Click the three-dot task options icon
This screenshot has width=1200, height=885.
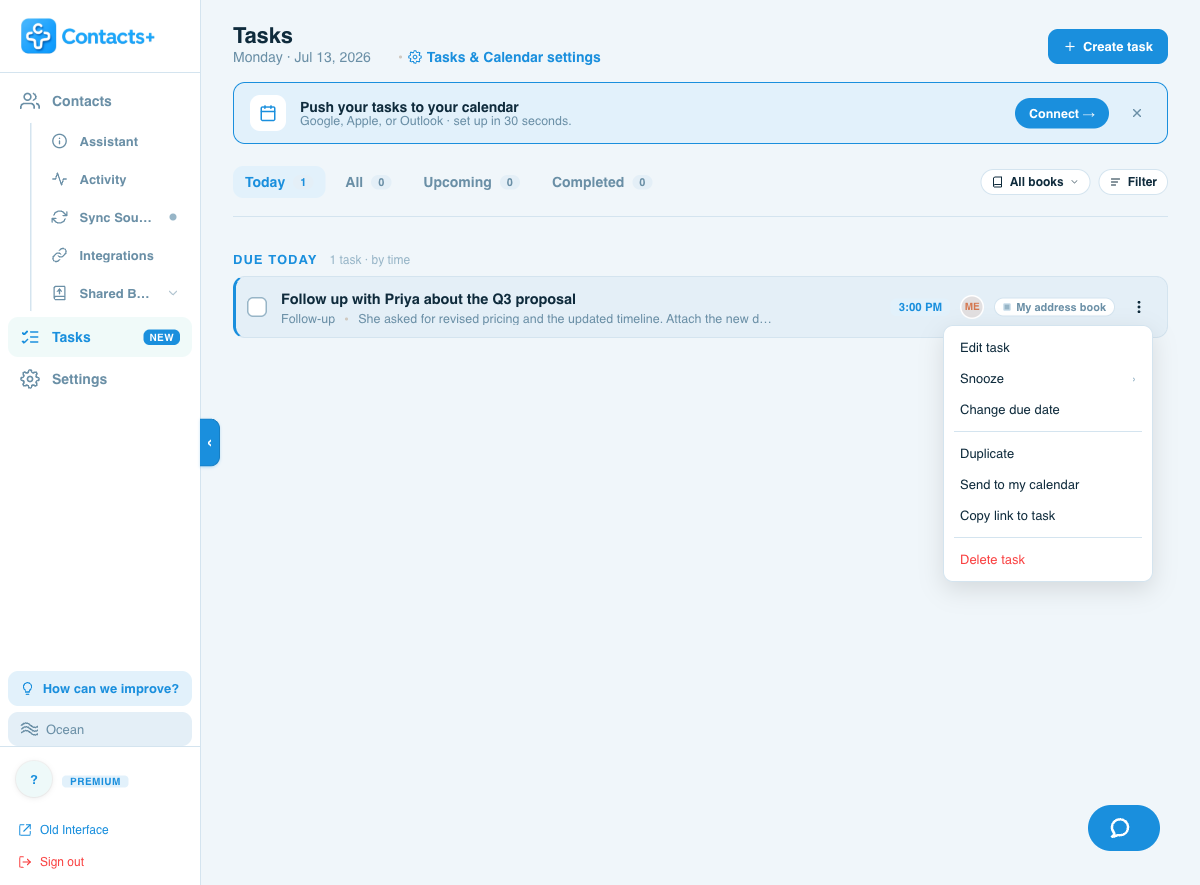coord(1139,307)
